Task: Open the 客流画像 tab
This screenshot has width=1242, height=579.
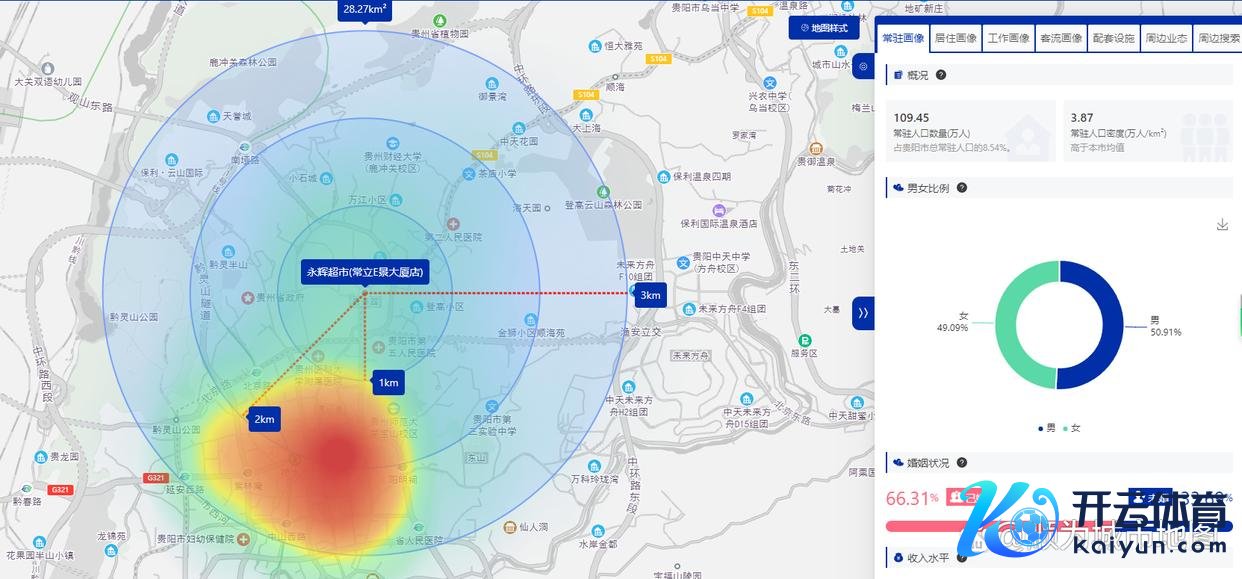Action: point(1061,38)
